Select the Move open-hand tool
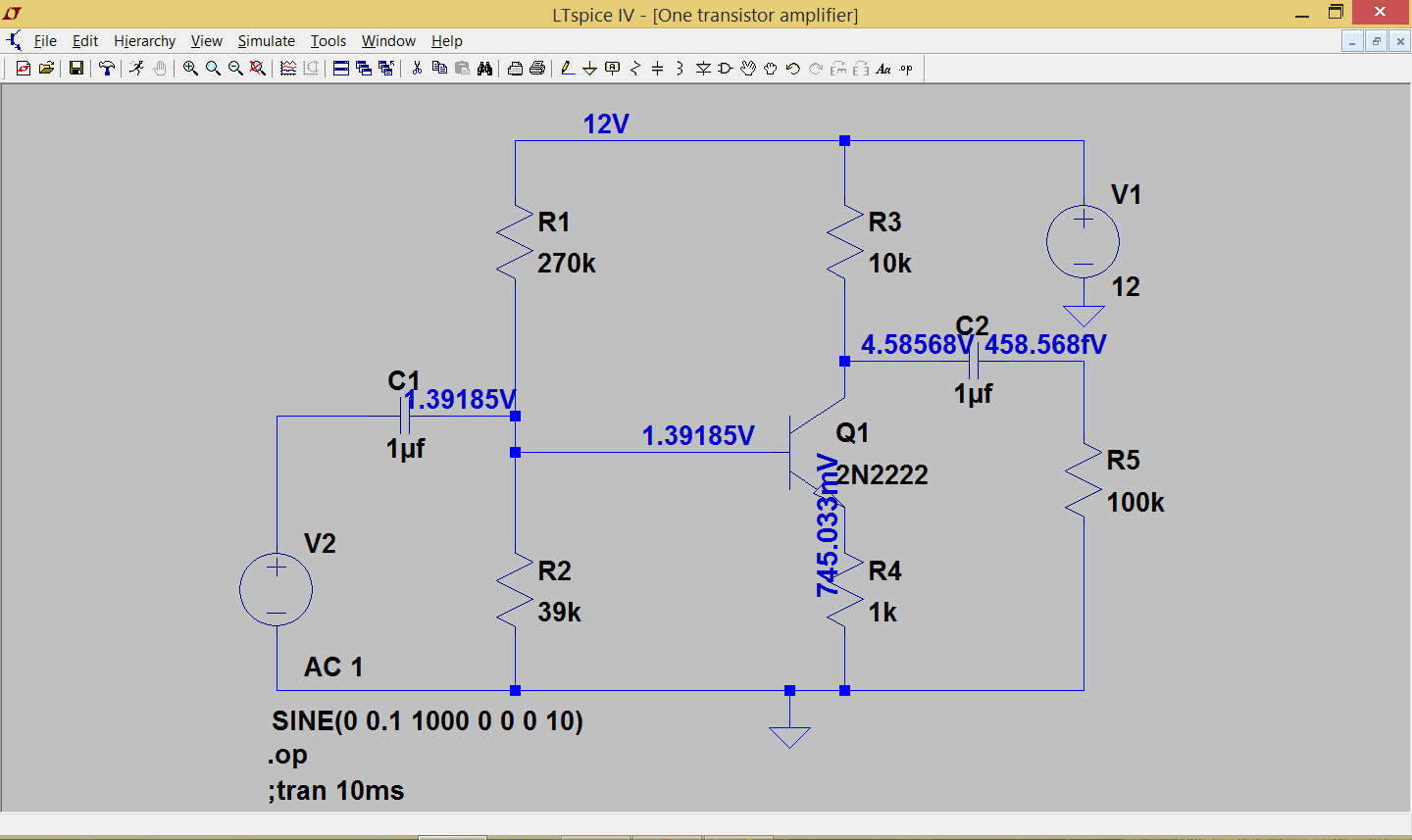This screenshot has width=1412, height=840. pos(748,69)
